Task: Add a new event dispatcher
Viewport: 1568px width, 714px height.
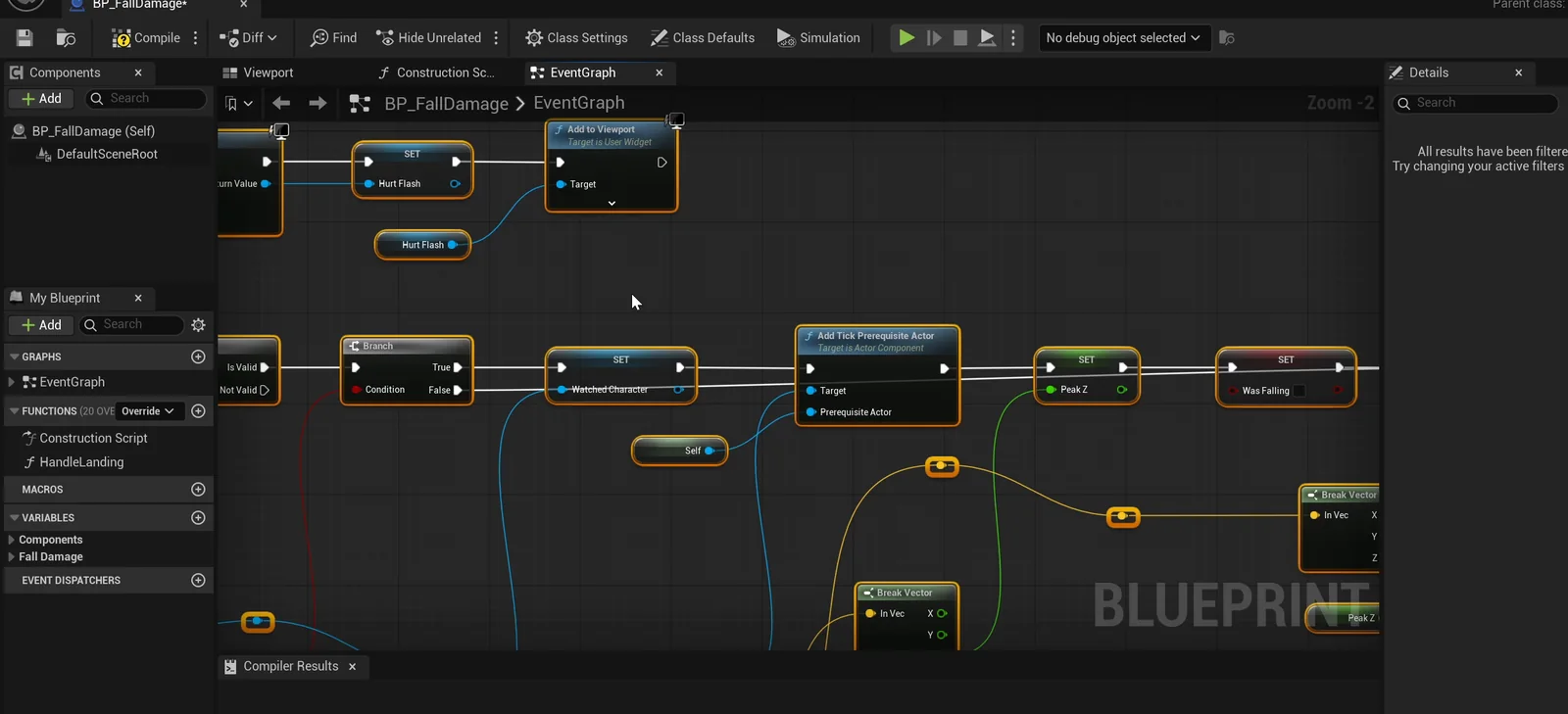Action: pyautogui.click(x=198, y=581)
